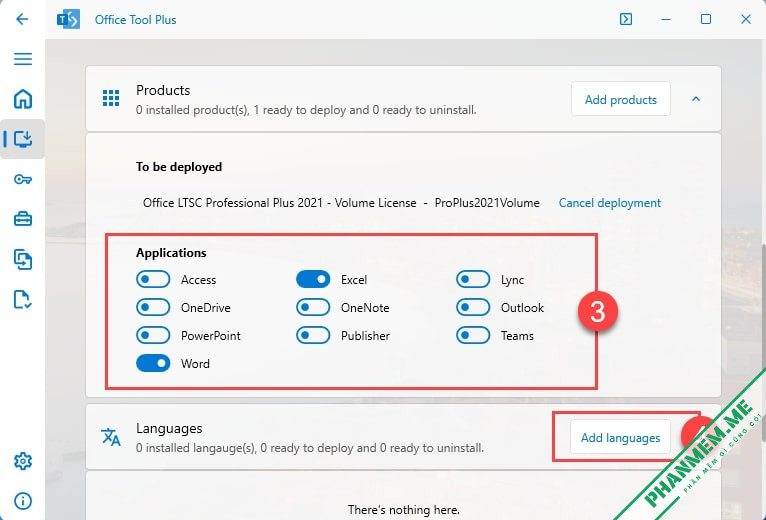Enable the Outlook application toggle

point(473,307)
